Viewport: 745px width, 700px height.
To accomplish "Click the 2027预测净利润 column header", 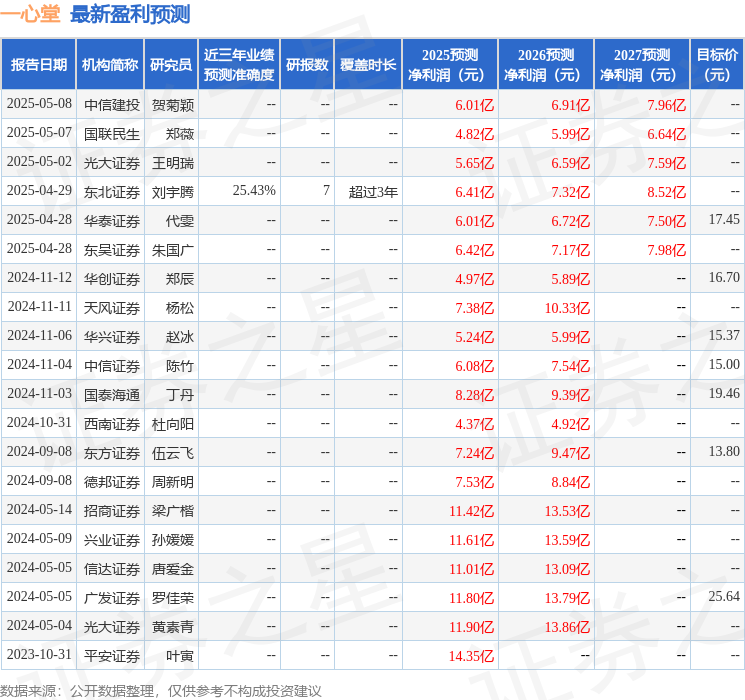I will tap(642, 65).
